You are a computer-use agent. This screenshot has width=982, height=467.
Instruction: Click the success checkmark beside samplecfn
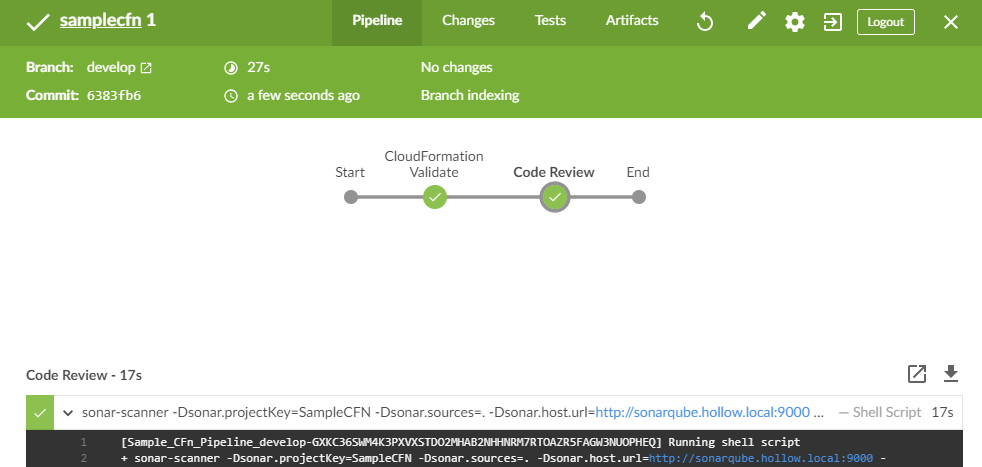38,21
